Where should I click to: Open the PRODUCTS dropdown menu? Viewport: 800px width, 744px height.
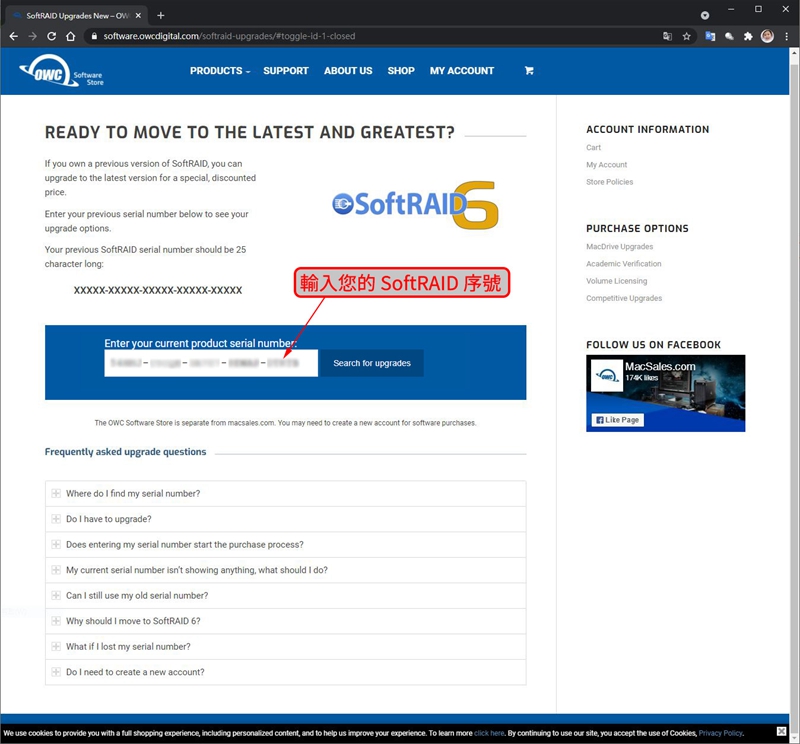[220, 70]
